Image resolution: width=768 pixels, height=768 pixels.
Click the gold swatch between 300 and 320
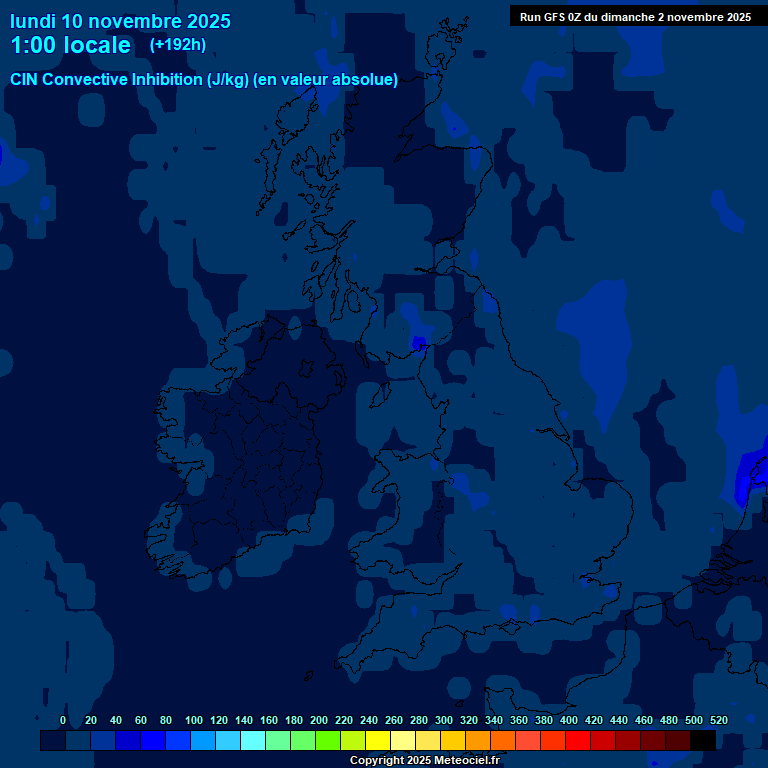point(453,740)
